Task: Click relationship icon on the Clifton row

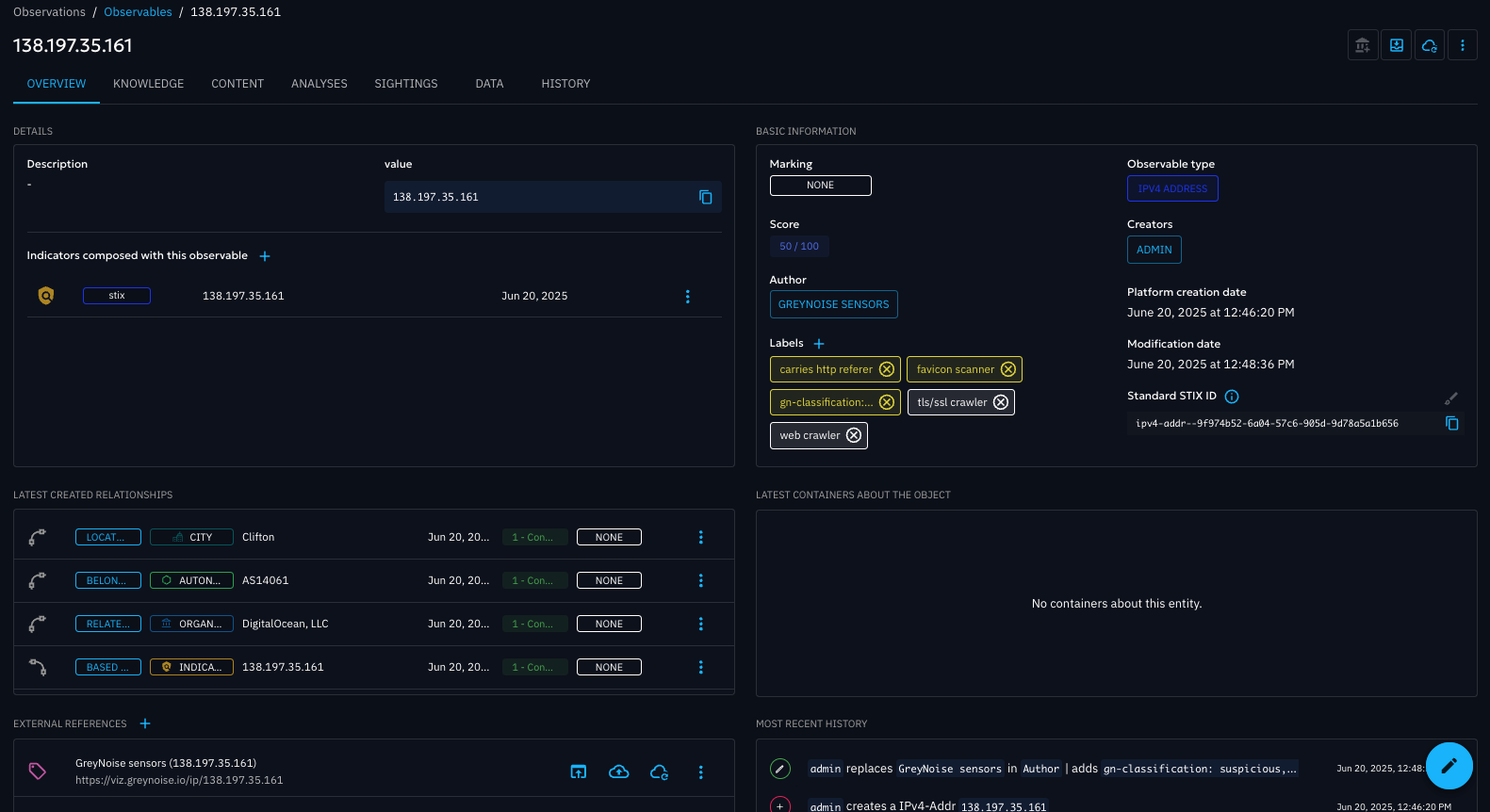Action: point(38,537)
